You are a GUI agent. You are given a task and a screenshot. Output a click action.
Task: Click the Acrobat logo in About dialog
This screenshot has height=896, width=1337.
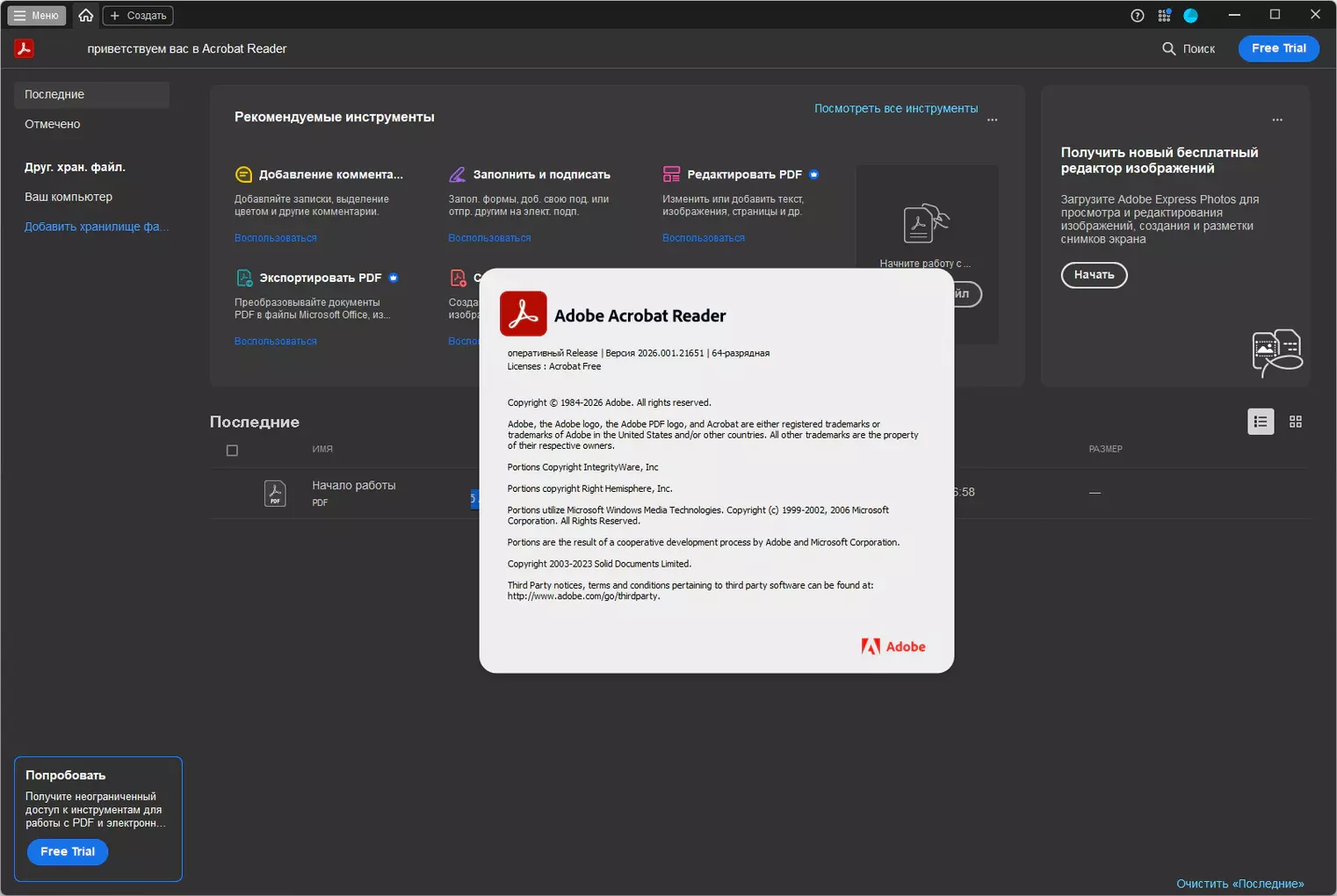(x=523, y=314)
